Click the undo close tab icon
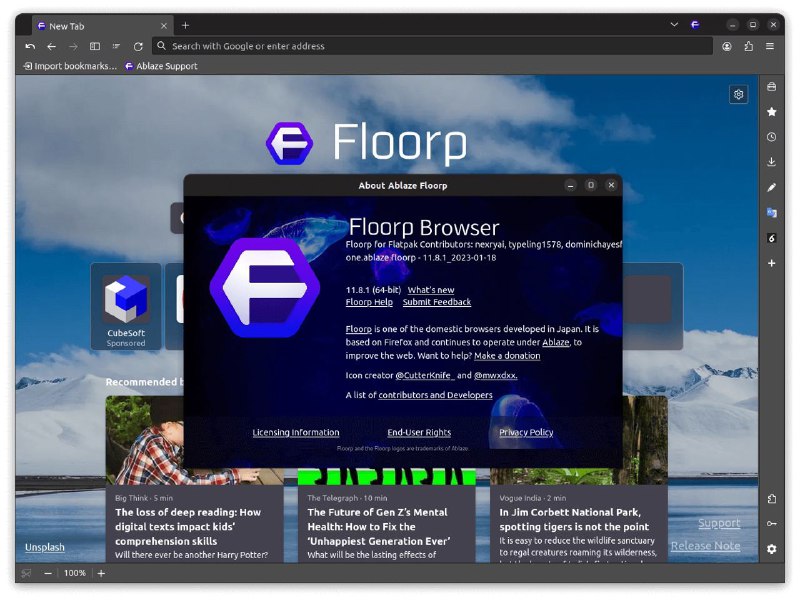Screen dimensions: 800x600 [30, 46]
